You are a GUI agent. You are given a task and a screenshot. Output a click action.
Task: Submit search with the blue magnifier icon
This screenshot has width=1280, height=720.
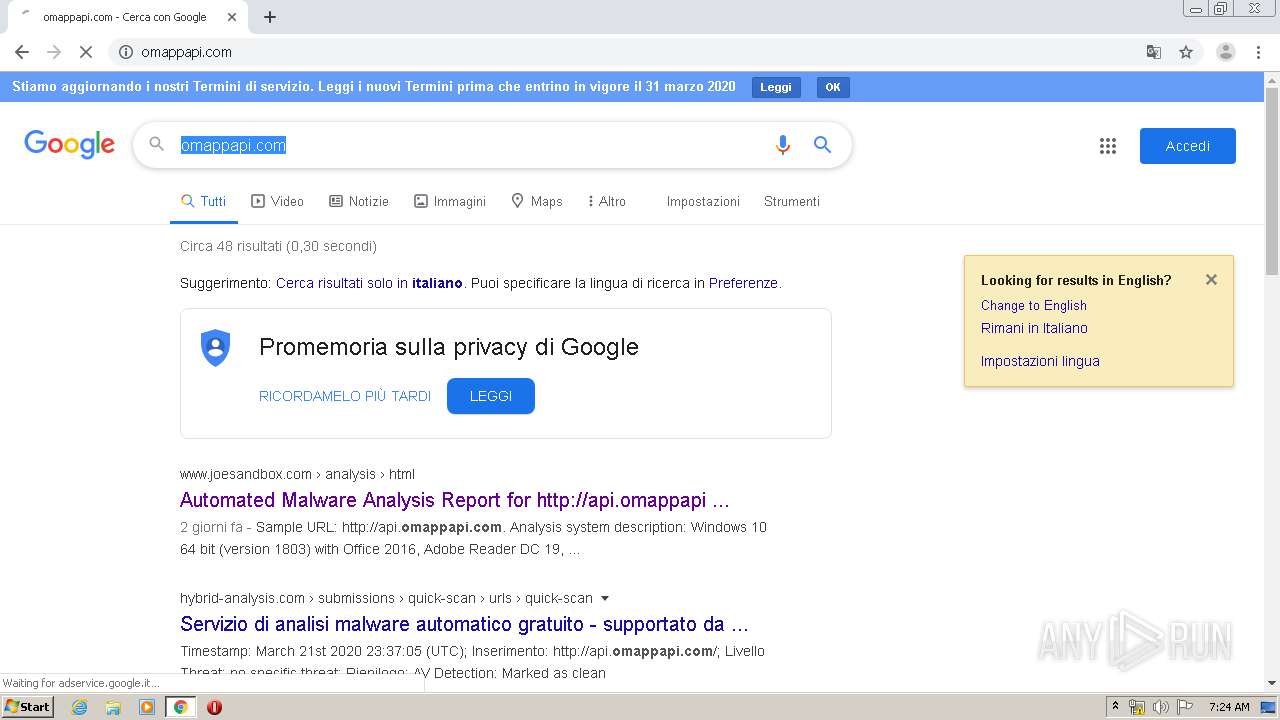point(822,145)
